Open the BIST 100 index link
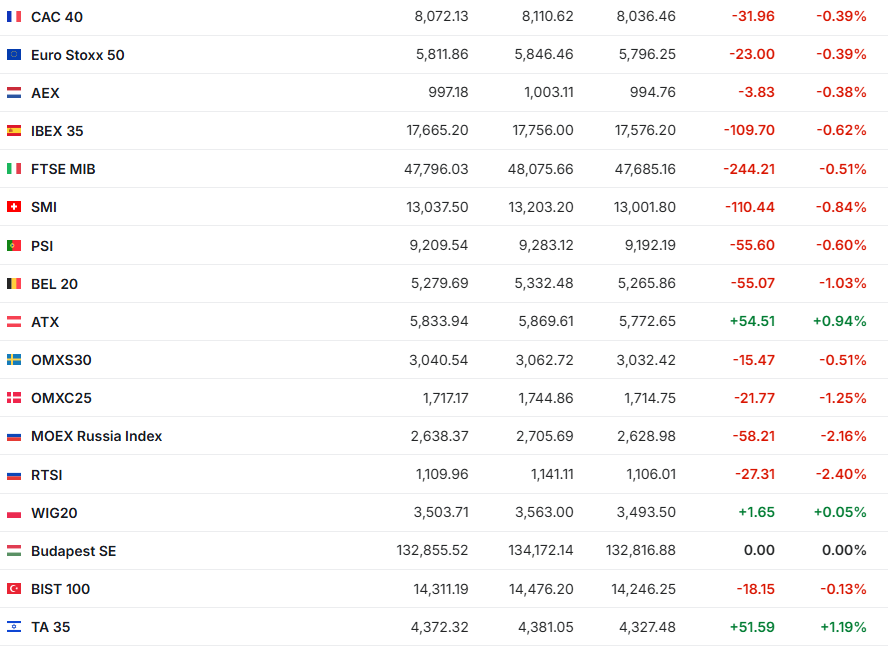The height and width of the screenshot is (647, 888). (x=61, y=589)
